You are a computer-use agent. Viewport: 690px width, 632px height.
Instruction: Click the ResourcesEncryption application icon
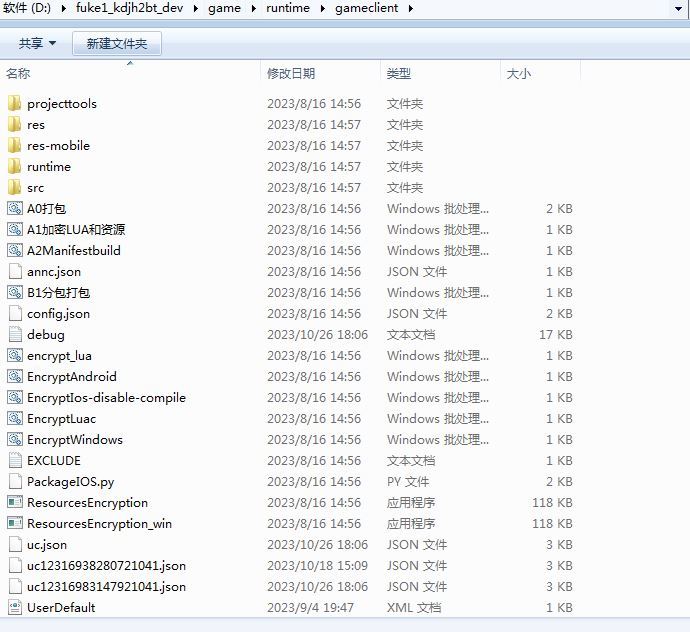coord(14,502)
